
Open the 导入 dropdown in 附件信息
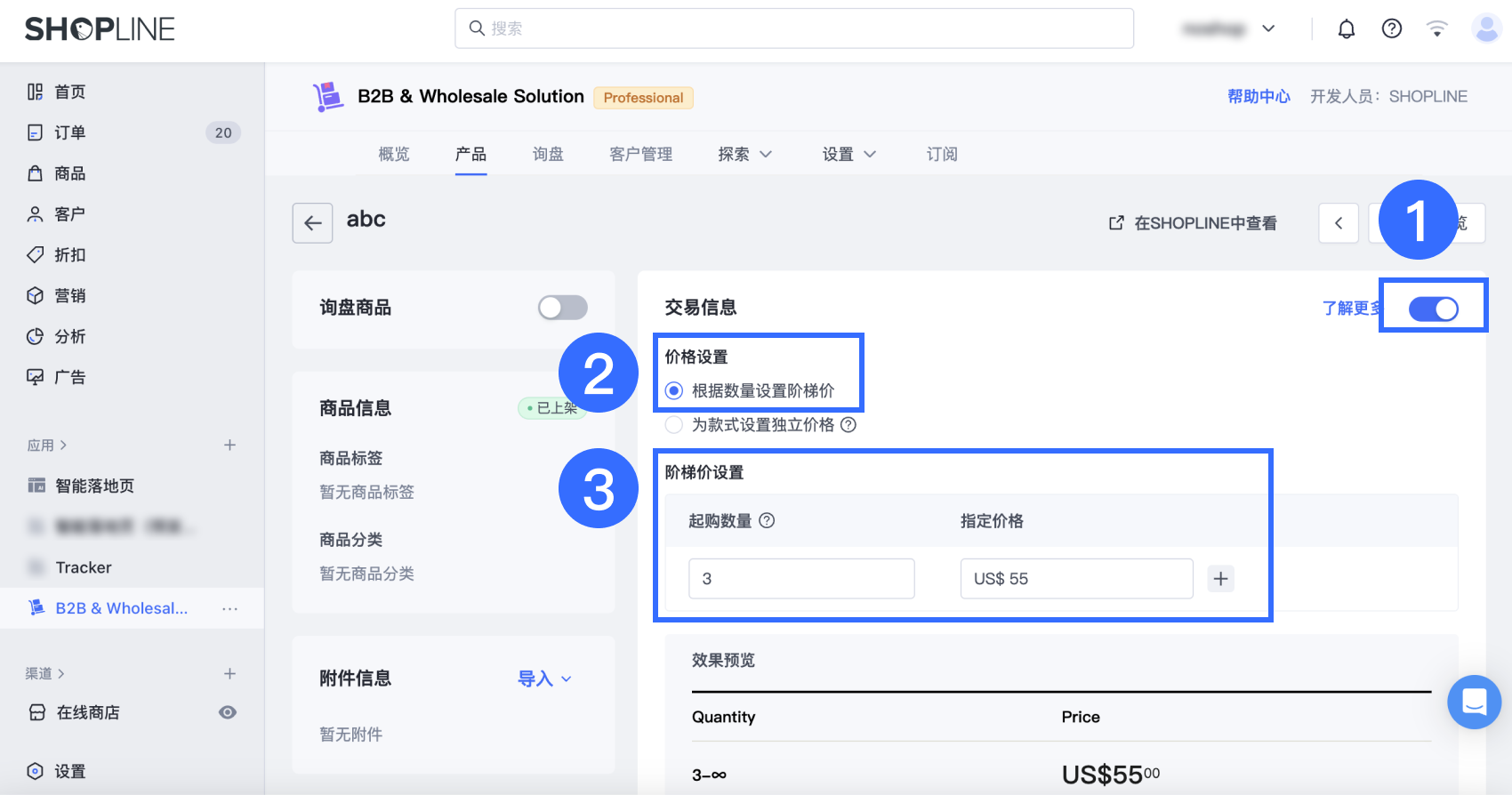coord(544,679)
